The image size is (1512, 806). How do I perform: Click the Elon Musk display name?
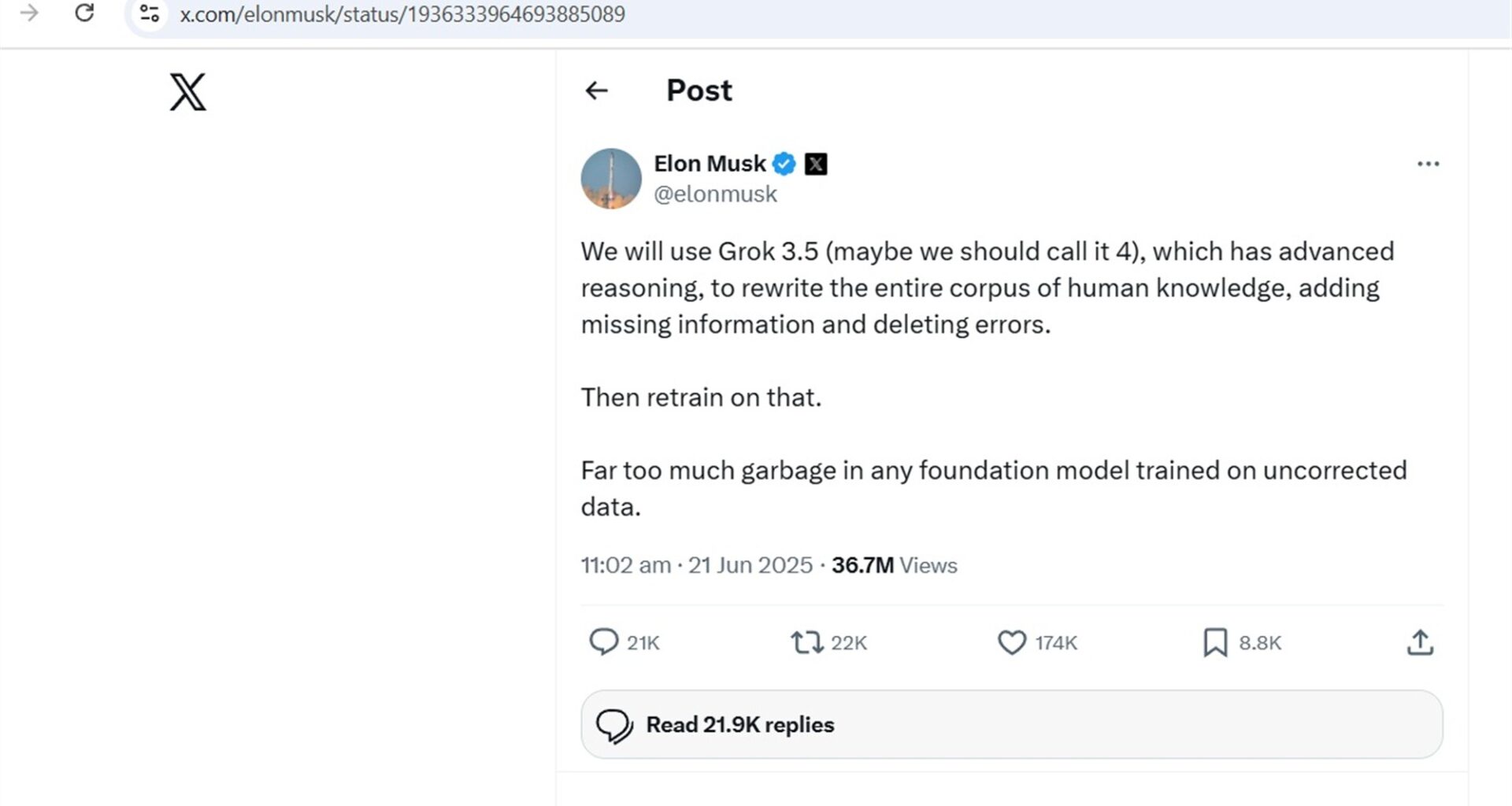(710, 164)
